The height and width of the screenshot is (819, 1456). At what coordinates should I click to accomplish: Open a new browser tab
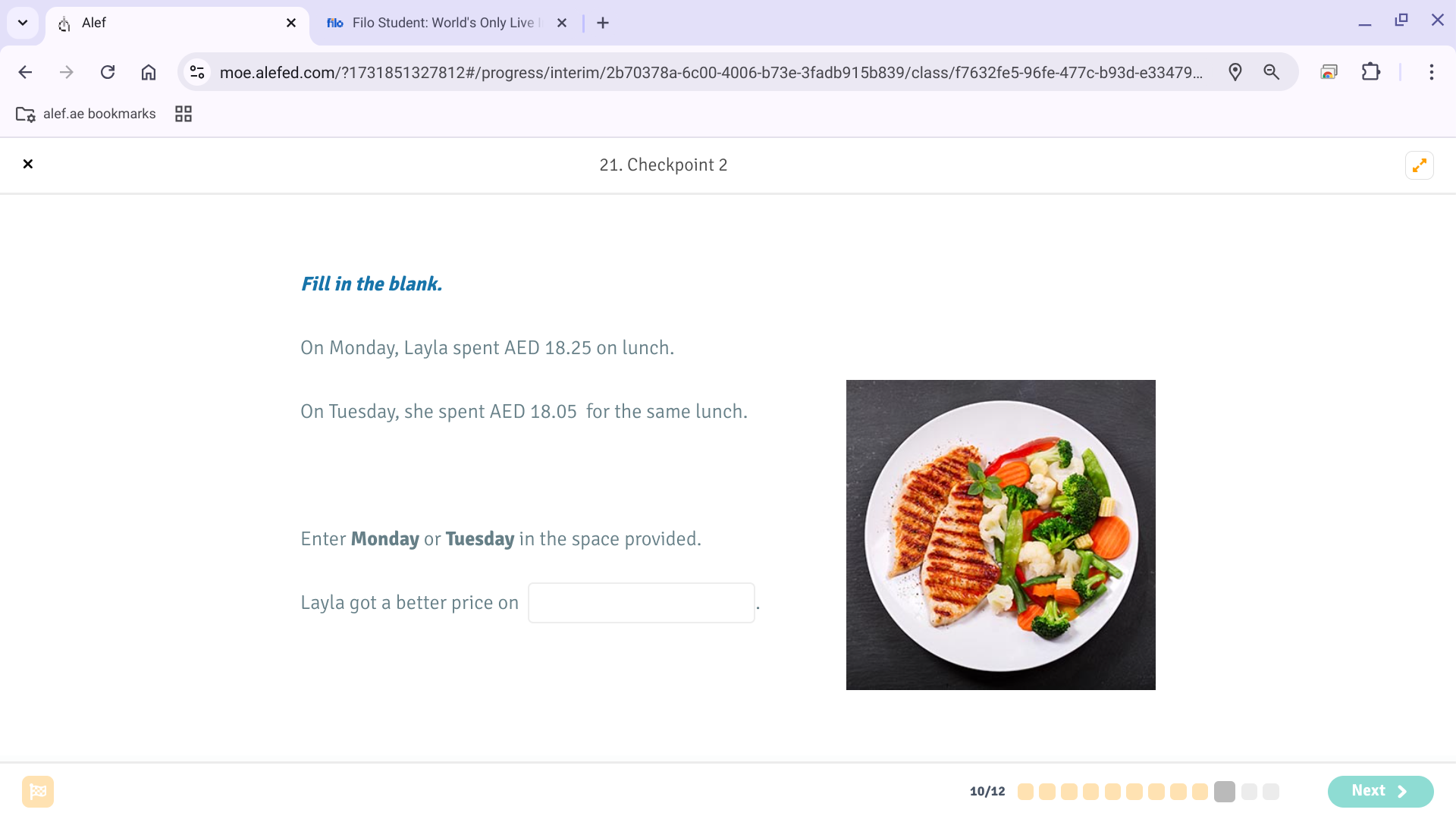pyautogui.click(x=603, y=23)
